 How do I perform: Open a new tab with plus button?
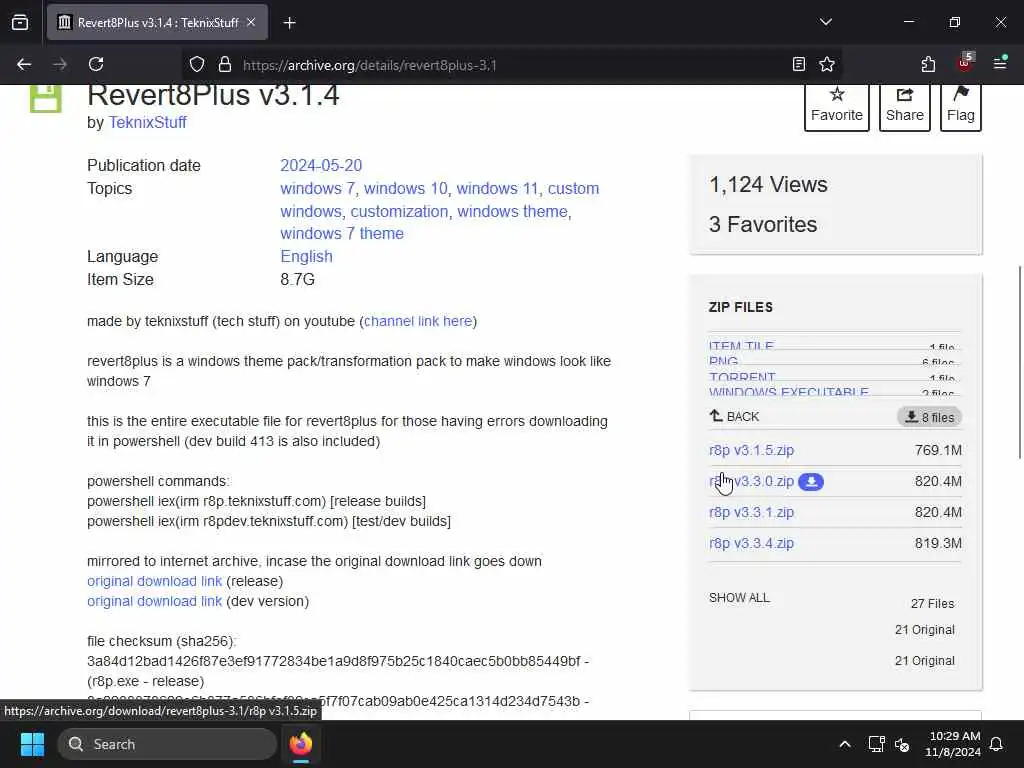coord(290,23)
